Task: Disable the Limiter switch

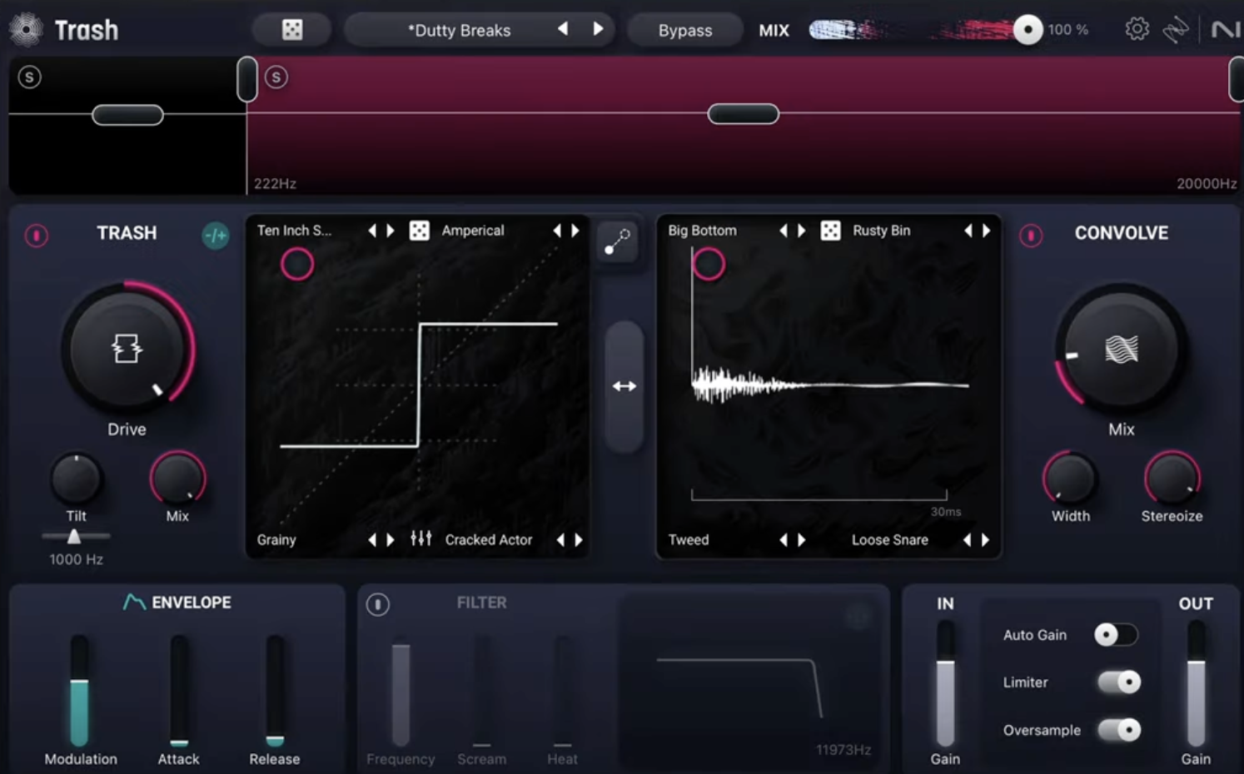Action: click(1118, 682)
